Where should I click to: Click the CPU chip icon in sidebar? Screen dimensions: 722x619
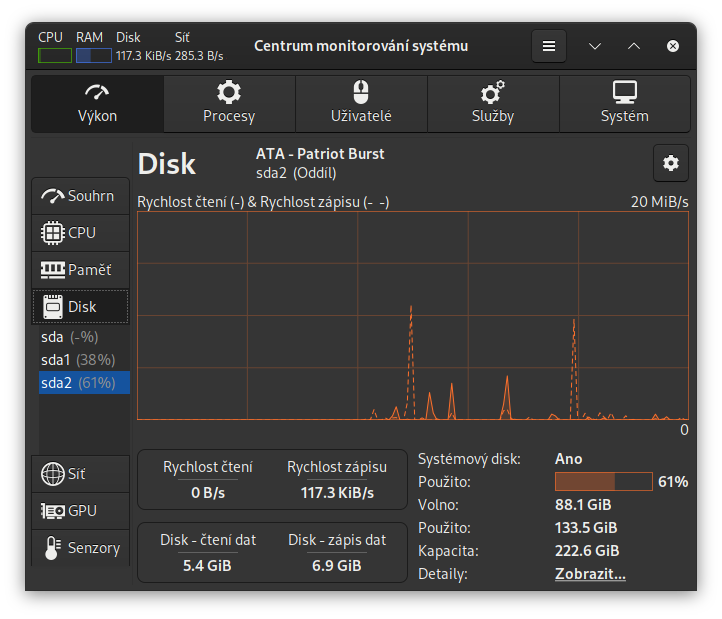(x=52, y=233)
